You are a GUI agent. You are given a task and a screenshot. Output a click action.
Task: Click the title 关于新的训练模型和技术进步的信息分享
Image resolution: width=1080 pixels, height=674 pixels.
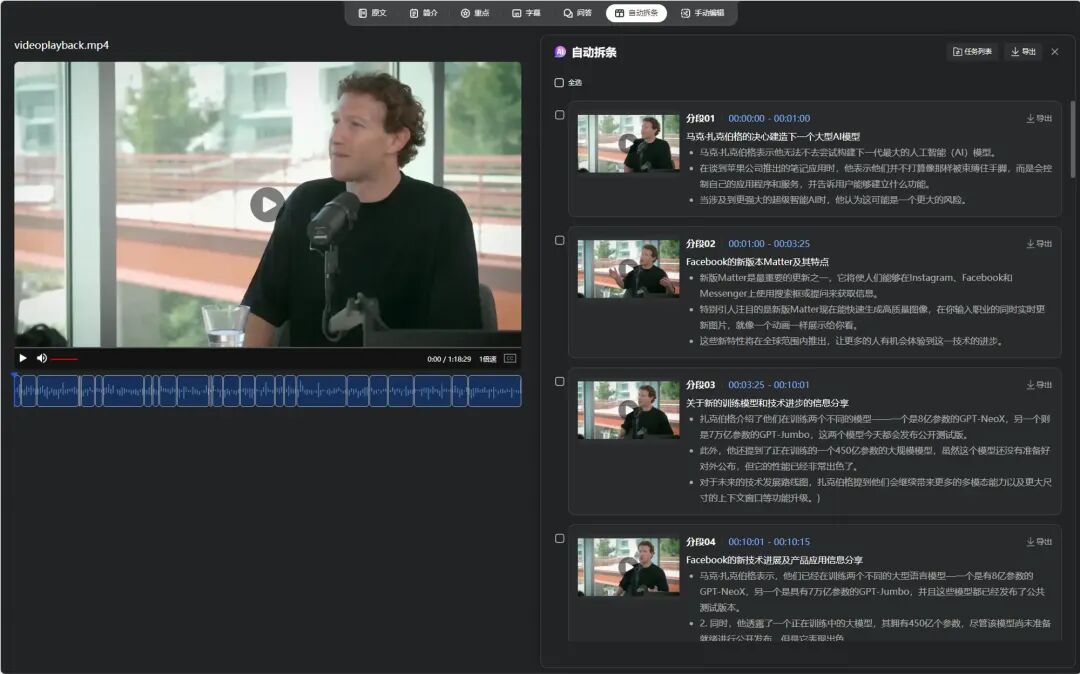pyautogui.click(x=767, y=403)
